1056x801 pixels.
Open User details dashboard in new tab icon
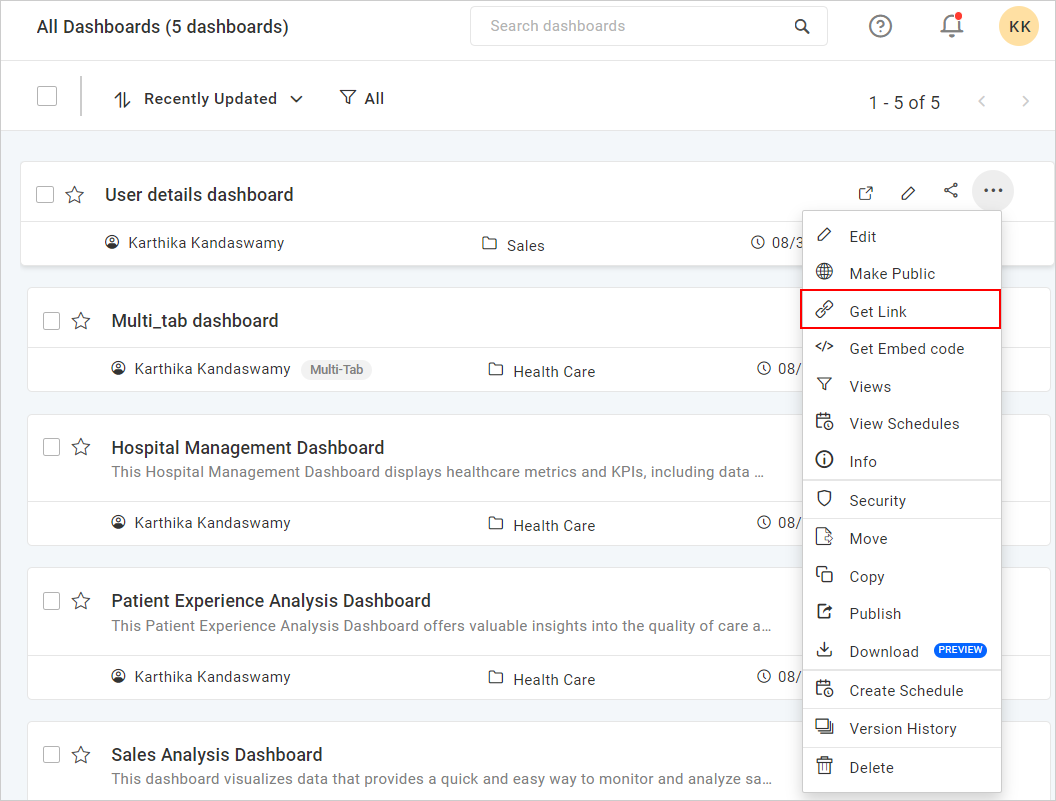(x=866, y=193)
